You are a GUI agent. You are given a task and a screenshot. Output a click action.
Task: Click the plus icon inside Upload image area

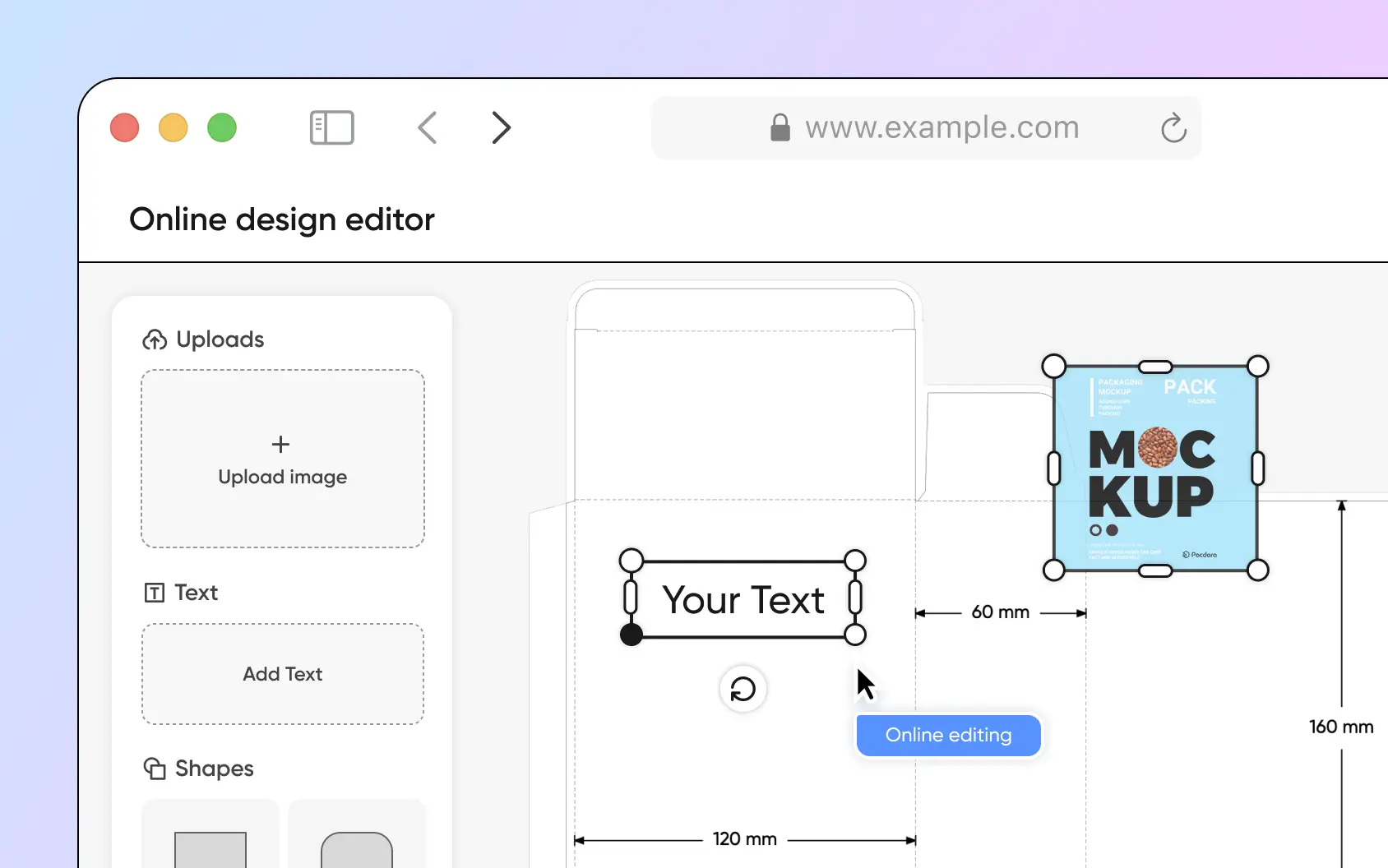point(281,445)
